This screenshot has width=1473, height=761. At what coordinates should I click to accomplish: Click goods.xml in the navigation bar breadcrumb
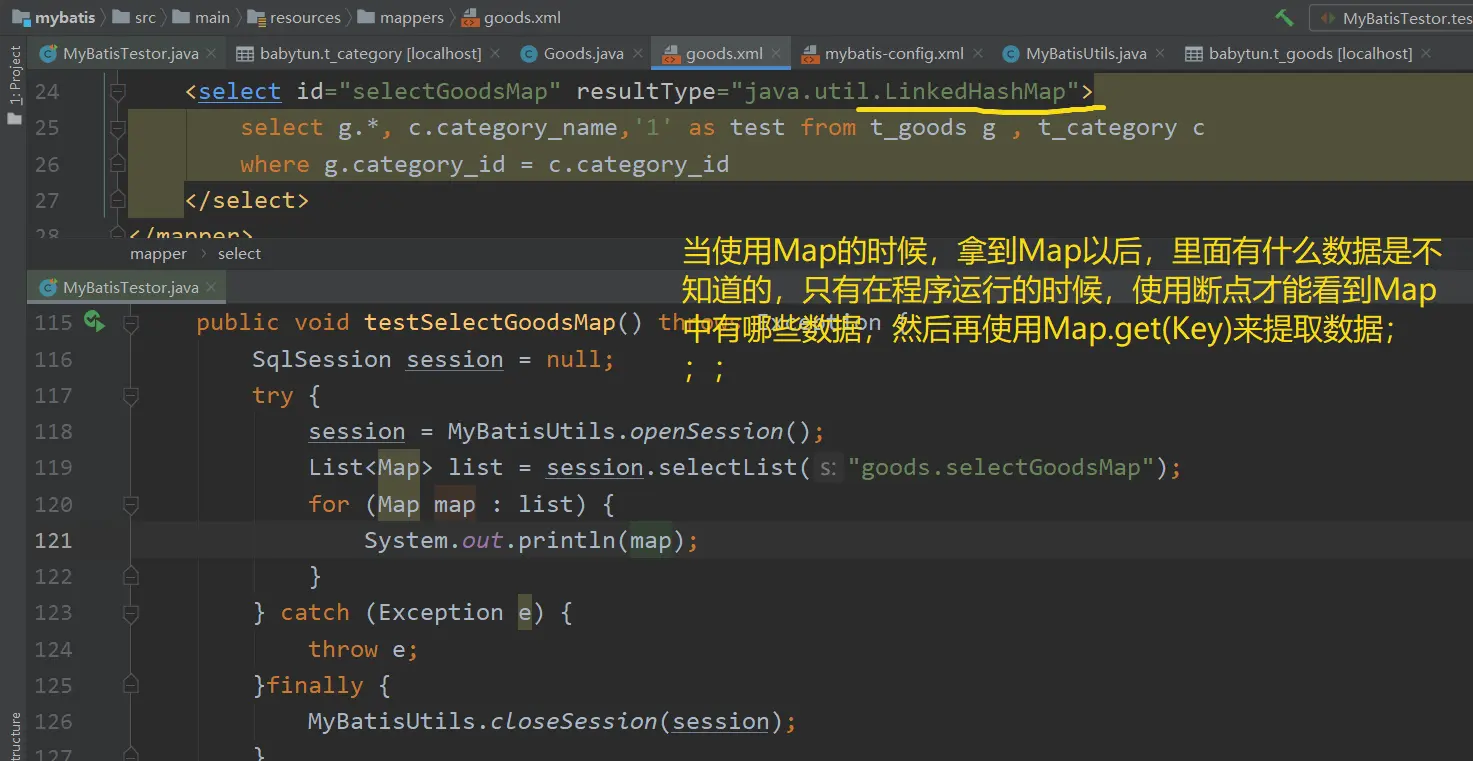tap(511, 18)
